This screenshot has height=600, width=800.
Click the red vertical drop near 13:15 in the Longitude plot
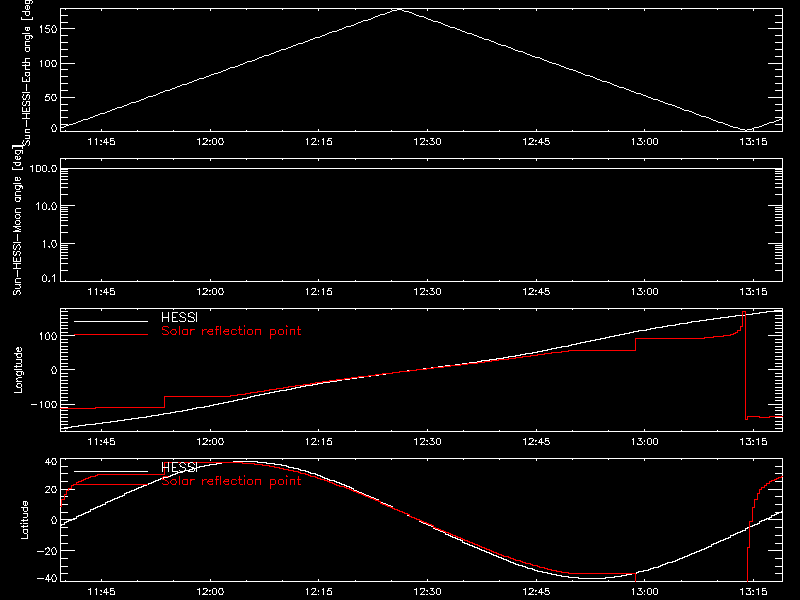click(x=745, y=365)
